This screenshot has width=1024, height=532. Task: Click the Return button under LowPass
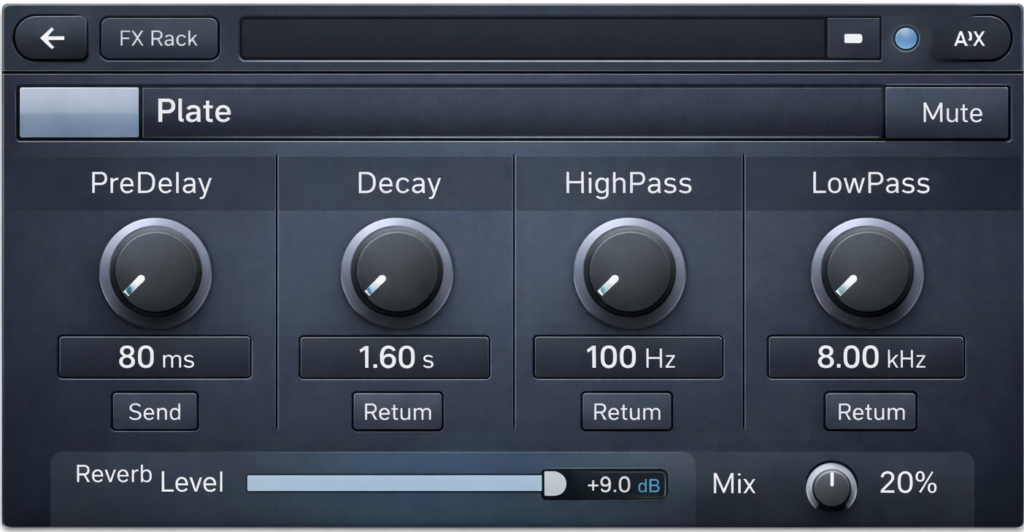pos(871,411)
